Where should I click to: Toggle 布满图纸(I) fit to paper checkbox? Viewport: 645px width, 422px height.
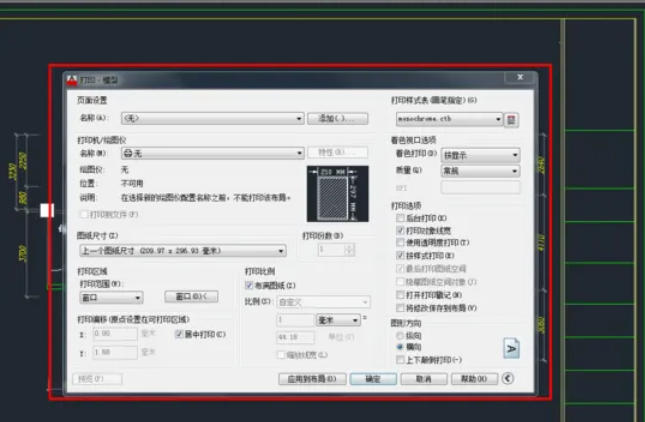249,285
